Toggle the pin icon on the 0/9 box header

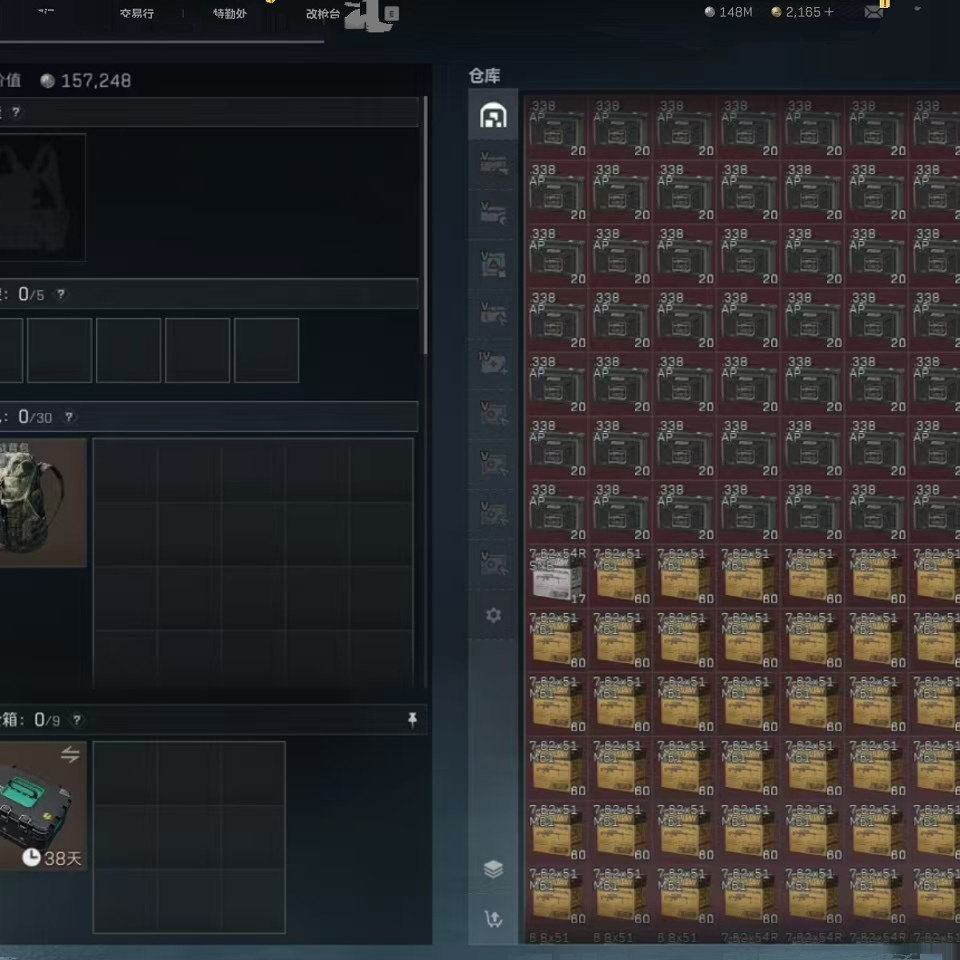click(413, 719)
